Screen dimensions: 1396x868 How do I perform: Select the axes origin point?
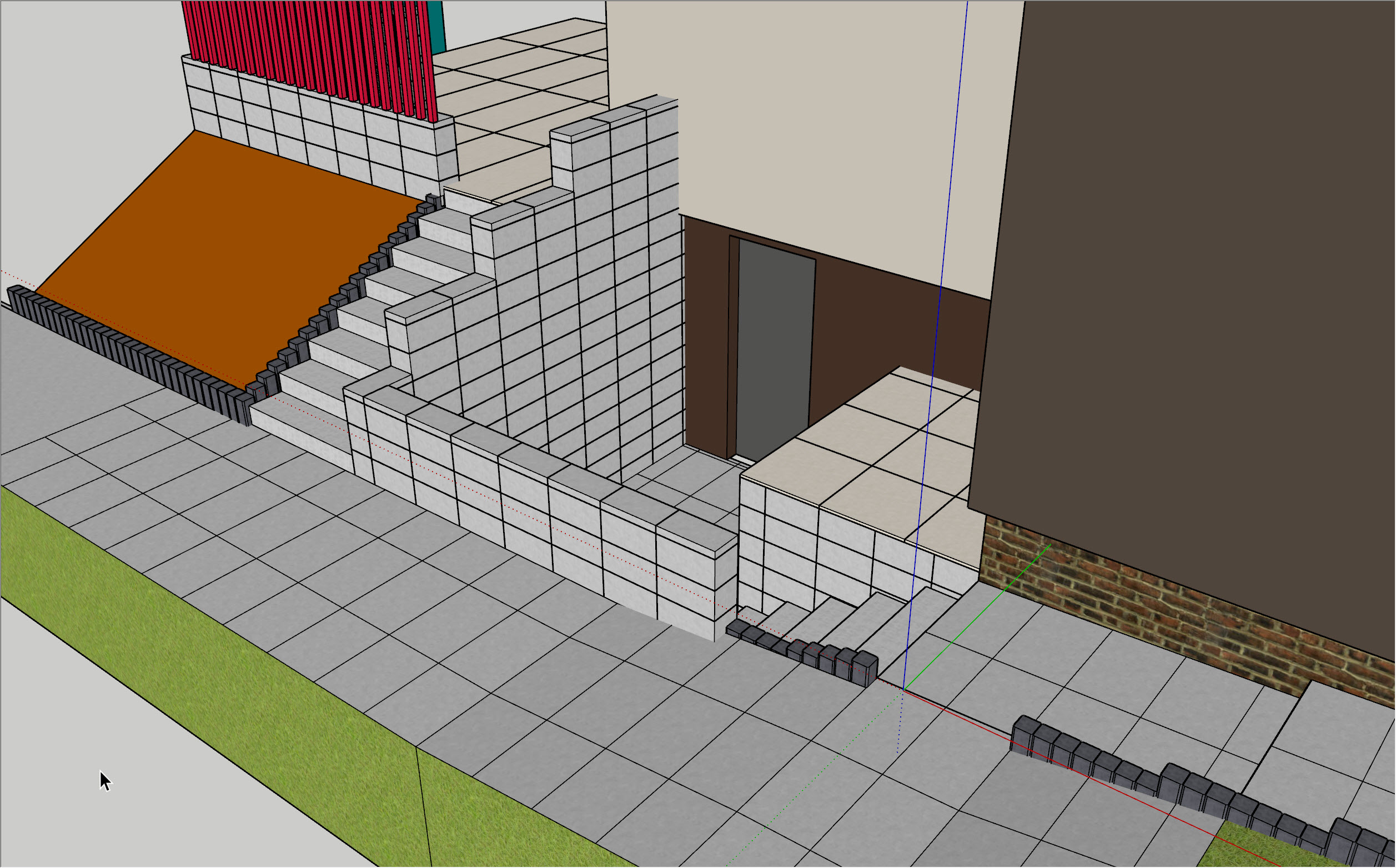[x=903, y=690]
